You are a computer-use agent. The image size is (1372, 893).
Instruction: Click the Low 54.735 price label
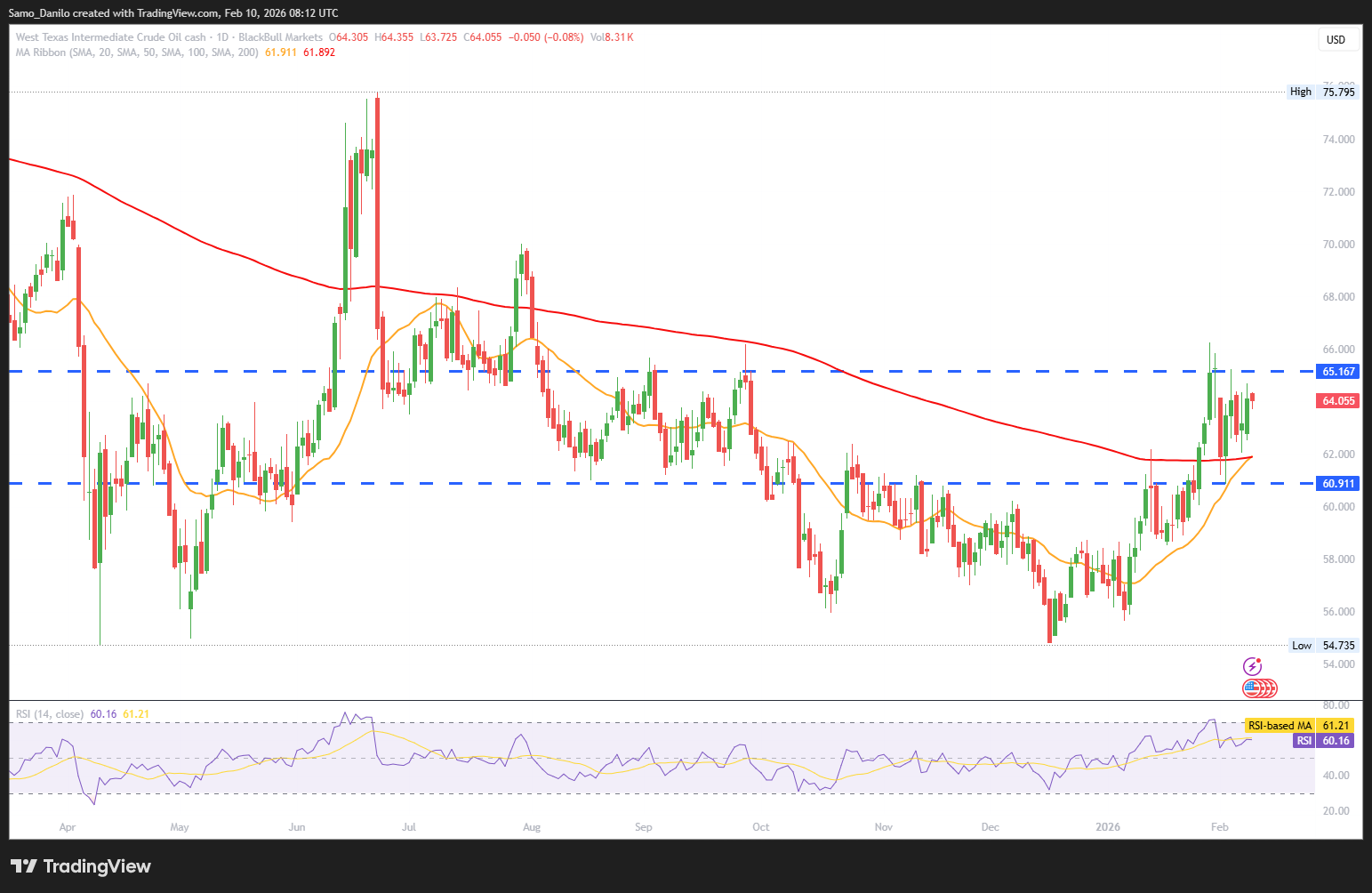click(x=1323, y=646)
